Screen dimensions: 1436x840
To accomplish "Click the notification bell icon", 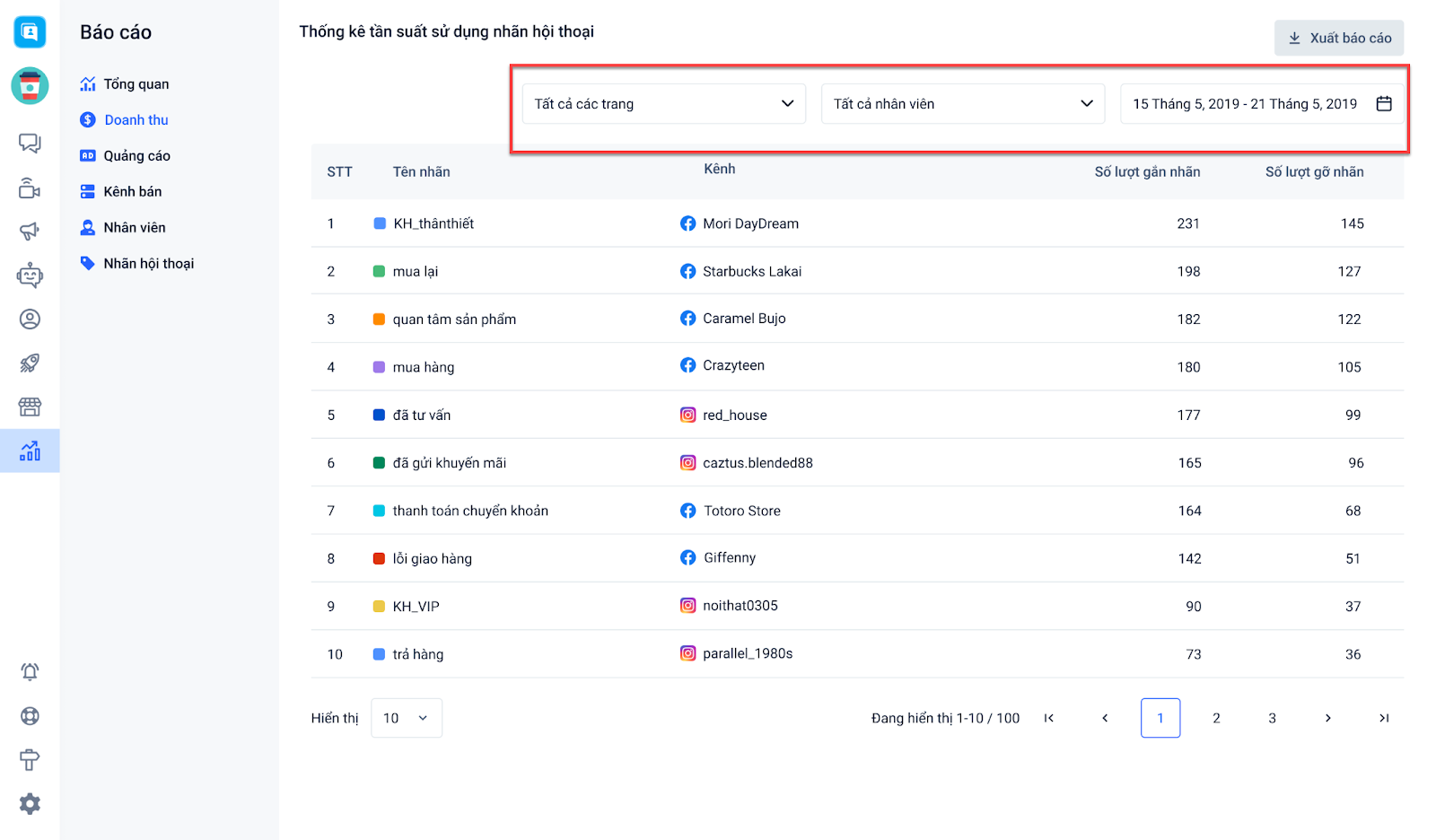I will (x=30, y=672).
